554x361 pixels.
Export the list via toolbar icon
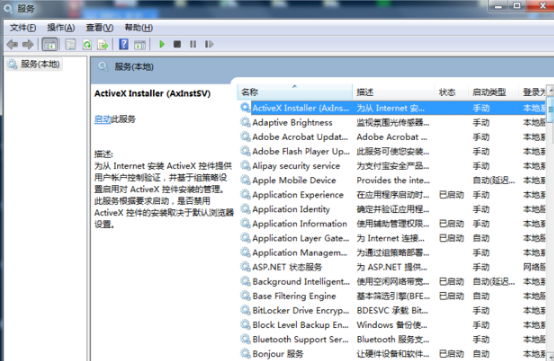(x=102, y=45)
